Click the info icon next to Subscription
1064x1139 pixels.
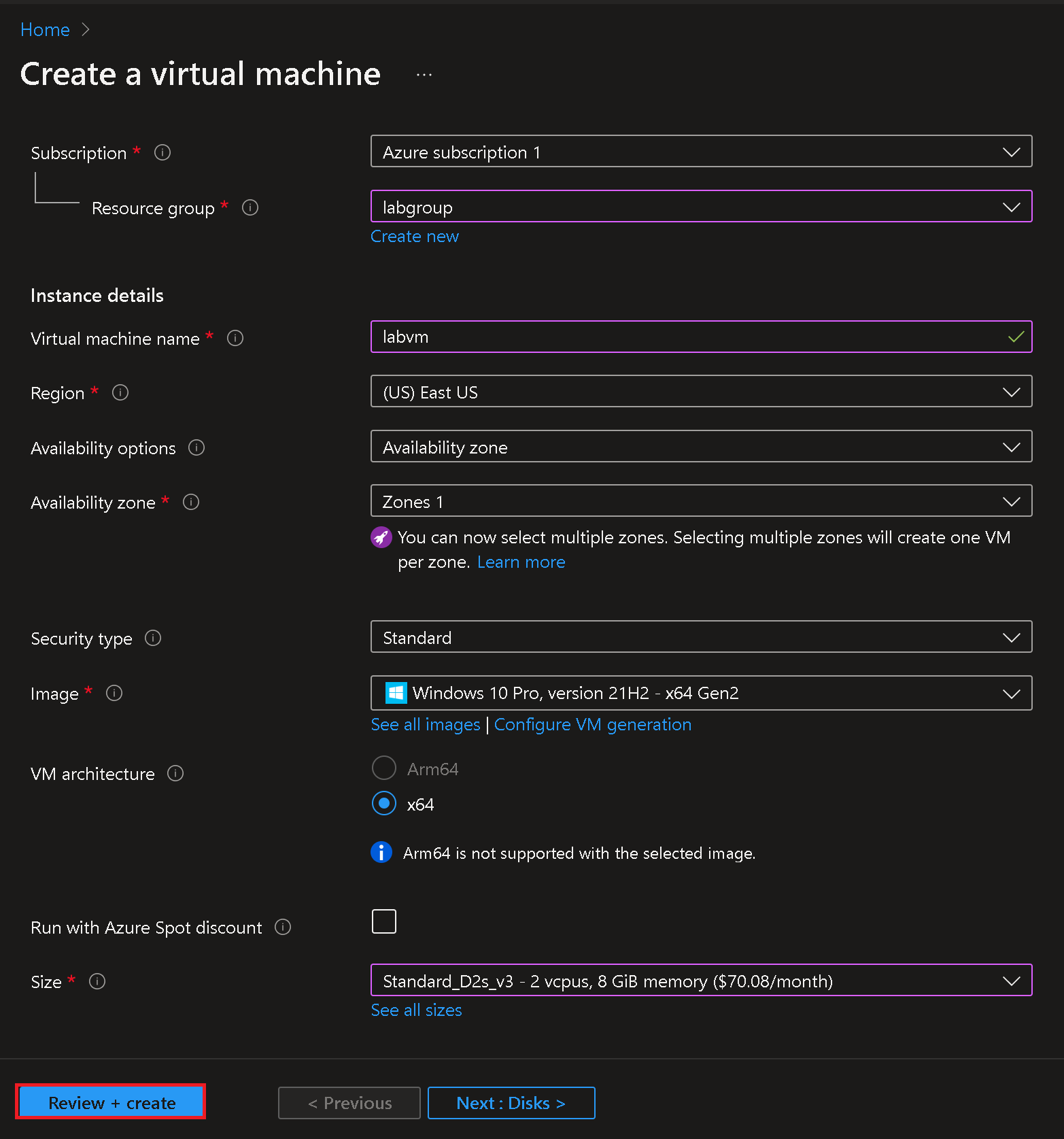click(162, 152)
